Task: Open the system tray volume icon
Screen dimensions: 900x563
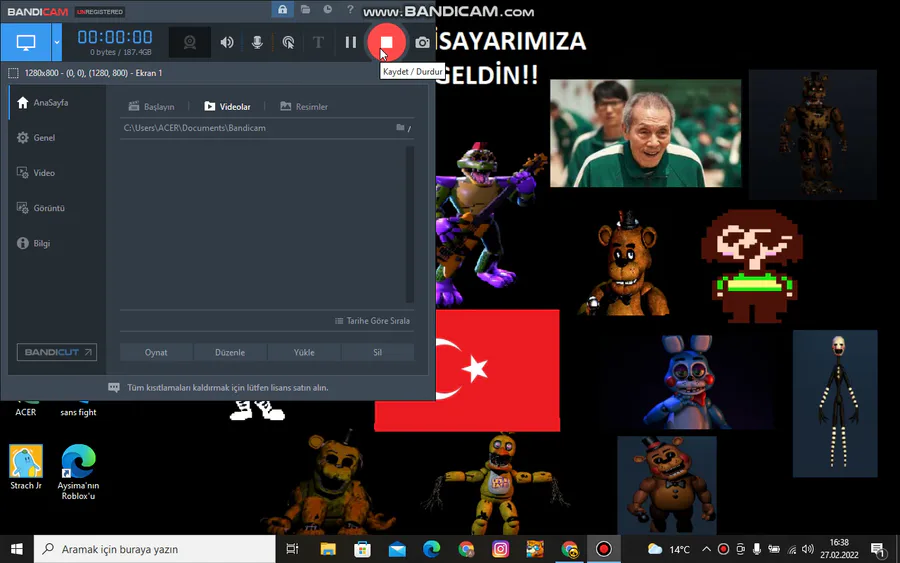Action: (x=808, y=549)
